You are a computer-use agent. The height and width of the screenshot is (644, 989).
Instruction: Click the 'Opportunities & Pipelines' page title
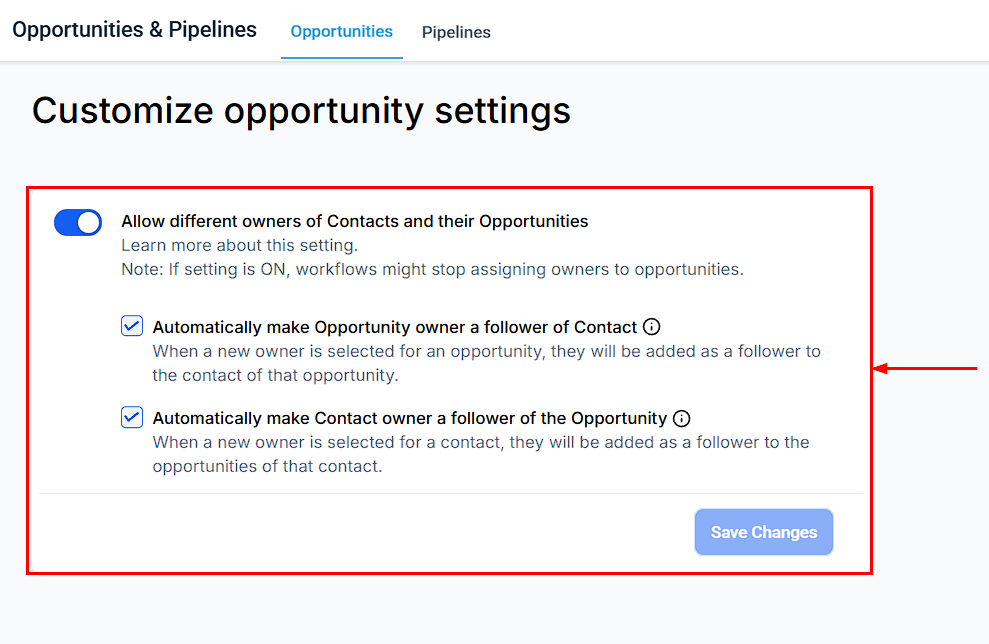134,30
